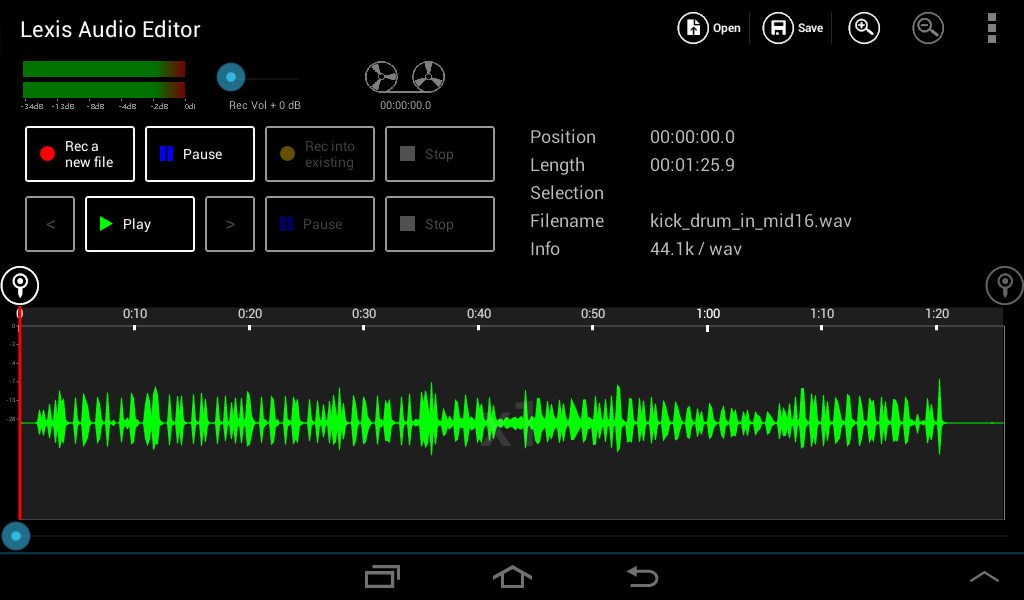This screenshot has height=600, width=1024.
Task: Click the green waveform display
Action: (x=511, y=422)
